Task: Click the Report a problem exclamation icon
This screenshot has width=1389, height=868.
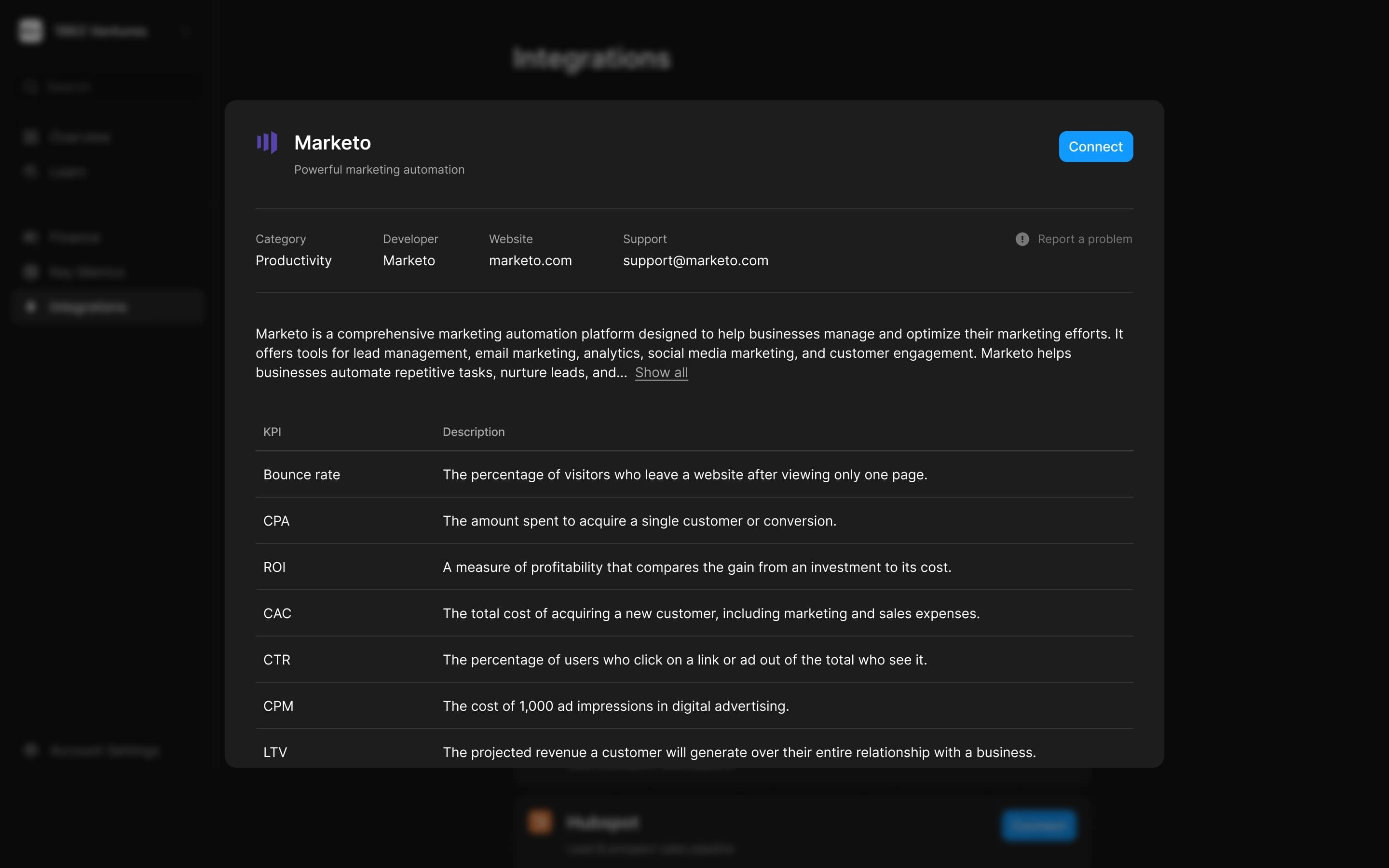Action: coord(1021,239)
